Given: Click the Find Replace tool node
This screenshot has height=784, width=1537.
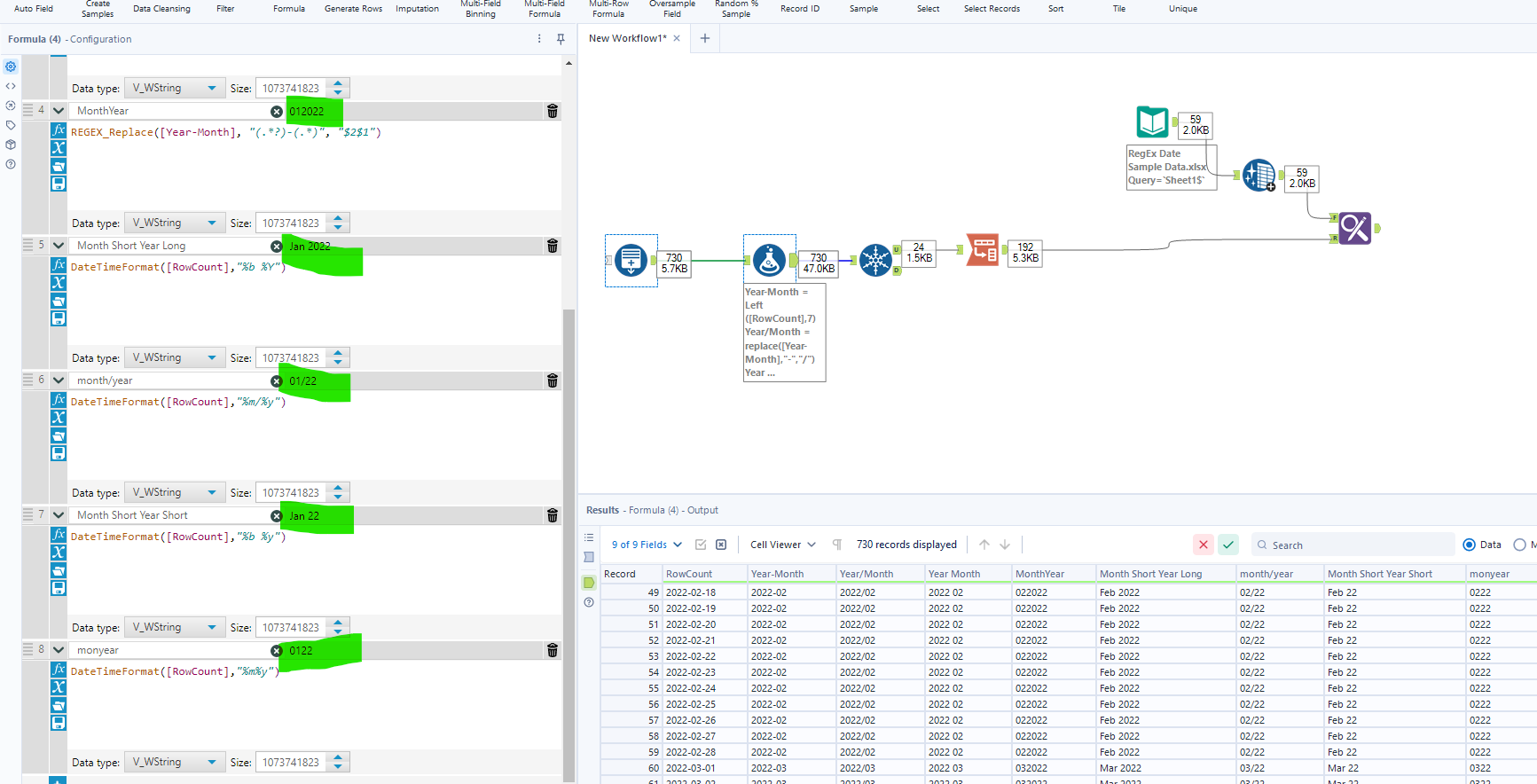Looking at the screenshot, I should point(1354,229).
